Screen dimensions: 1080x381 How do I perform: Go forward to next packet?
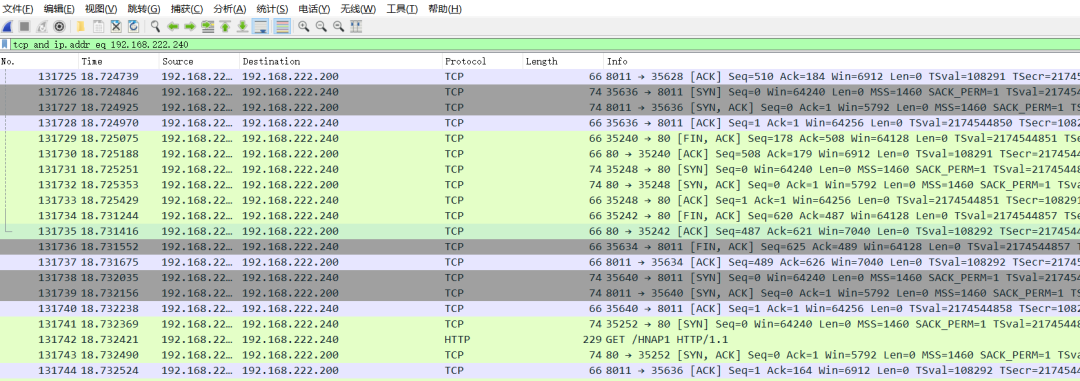(x=189, y=26)
